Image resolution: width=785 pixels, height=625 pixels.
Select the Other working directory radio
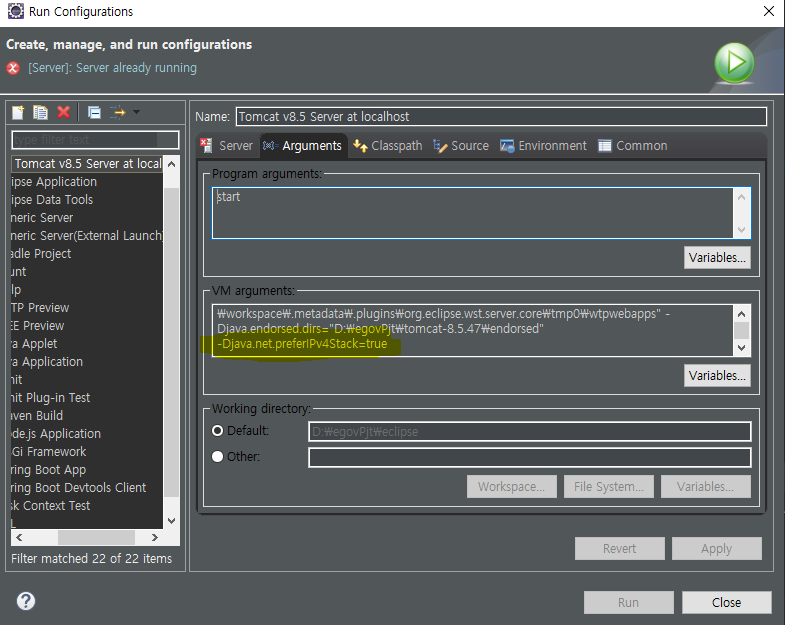(x=217, y=457)
